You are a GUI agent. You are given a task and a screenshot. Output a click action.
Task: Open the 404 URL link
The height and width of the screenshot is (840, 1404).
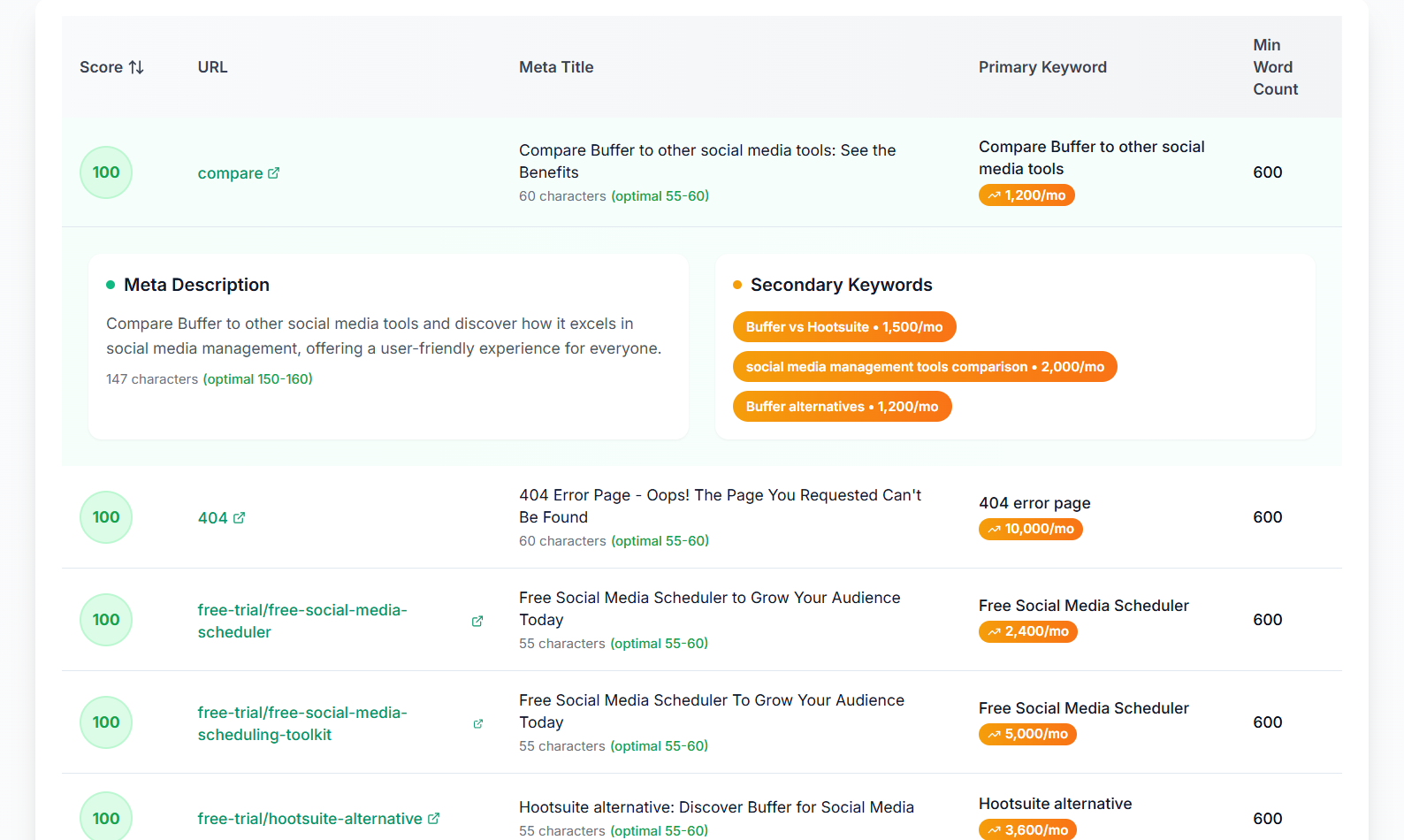(x=212, y=518)
